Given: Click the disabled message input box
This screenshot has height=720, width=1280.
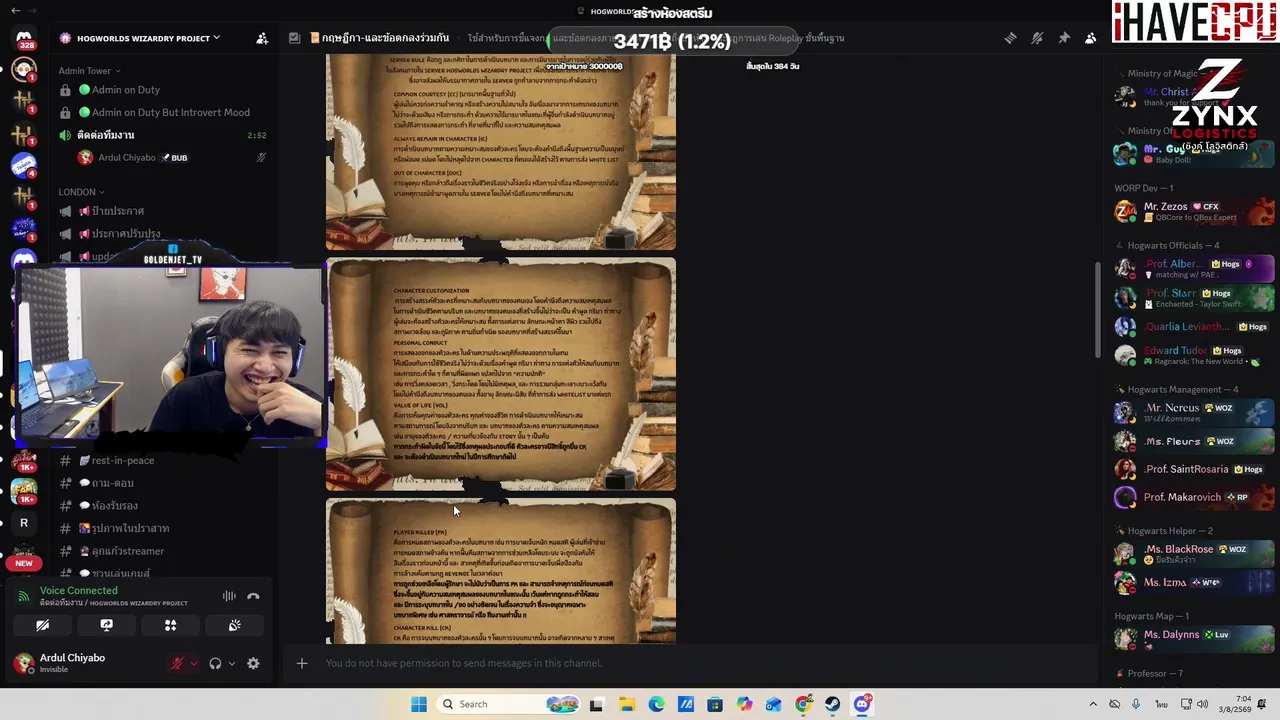Looking at the screenshot, I should tap(690, 663).
